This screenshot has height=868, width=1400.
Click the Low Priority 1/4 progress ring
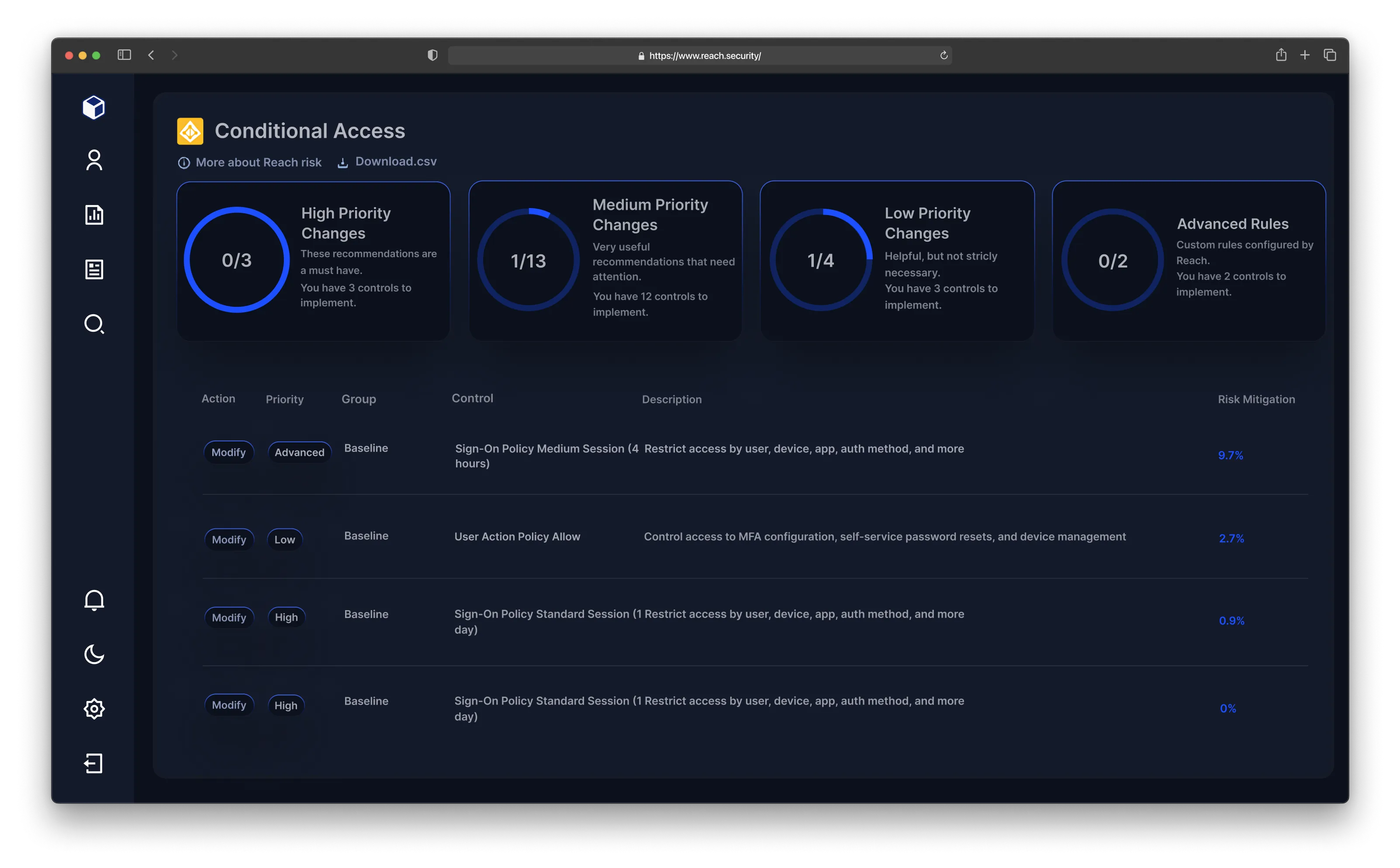click(820, 260)
